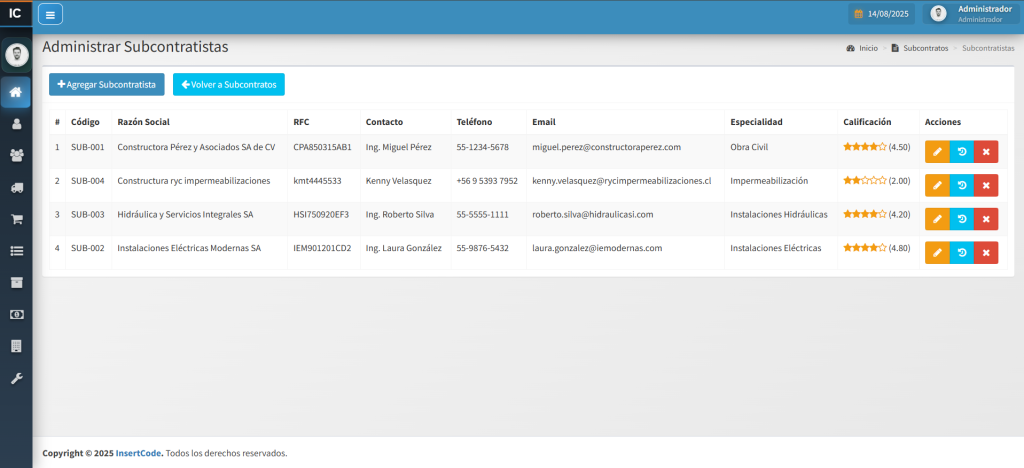Open the InsertCode footer link
The image size is (1024, 468).
(x=139, y=453)
